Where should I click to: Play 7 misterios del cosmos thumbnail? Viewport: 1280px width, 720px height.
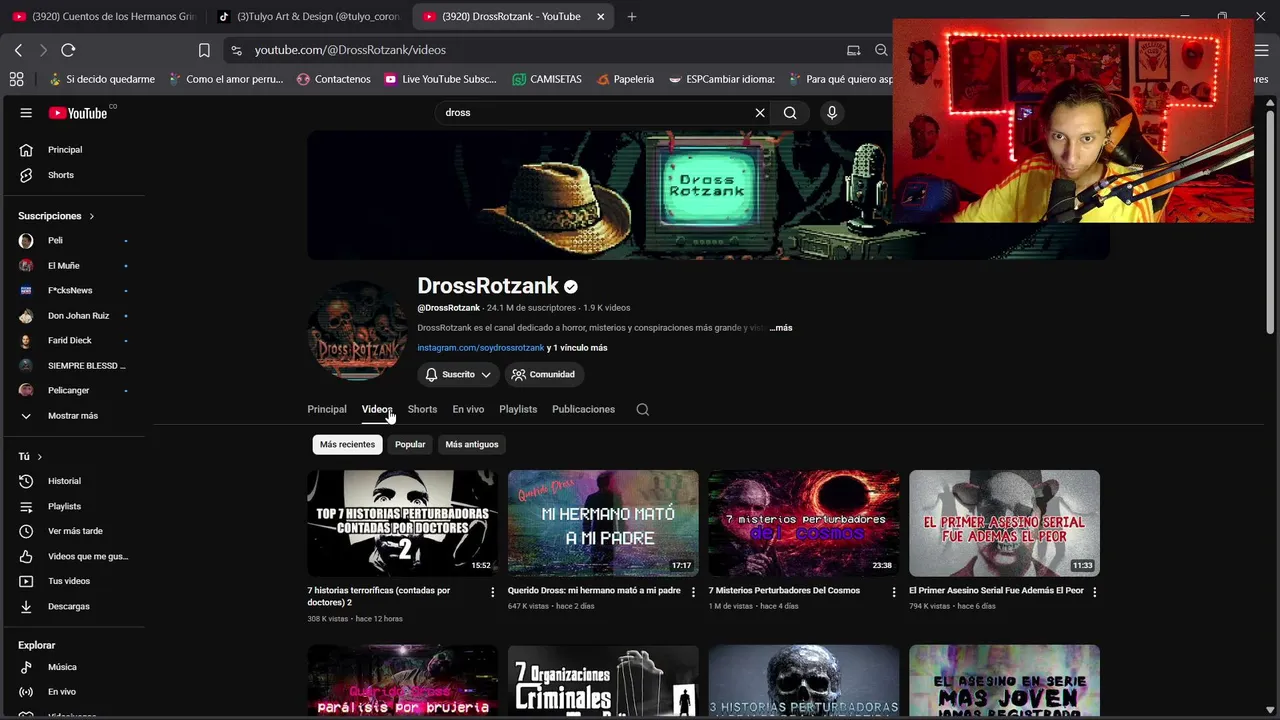(x=804, y=523)
